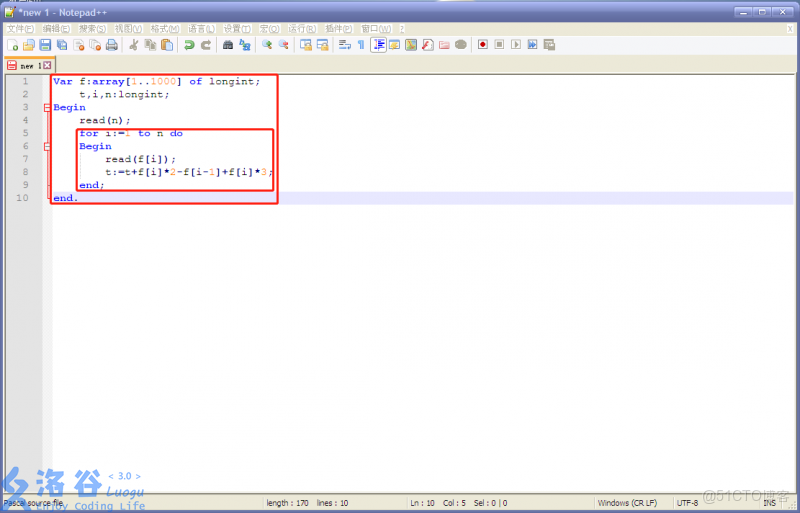Save all open files
Image resolution: width=800 pixels, height=513 pixels.
point(62,45)
